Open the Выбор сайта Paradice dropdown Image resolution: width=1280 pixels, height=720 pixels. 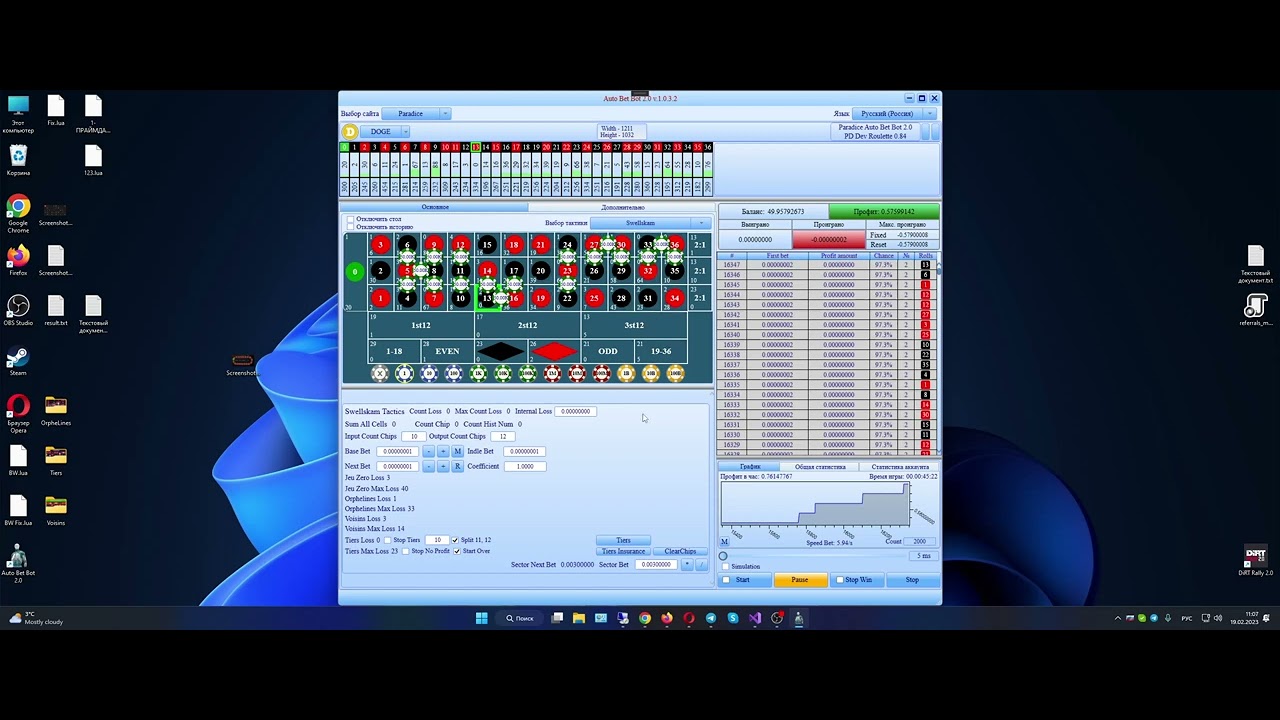point(417,113)
